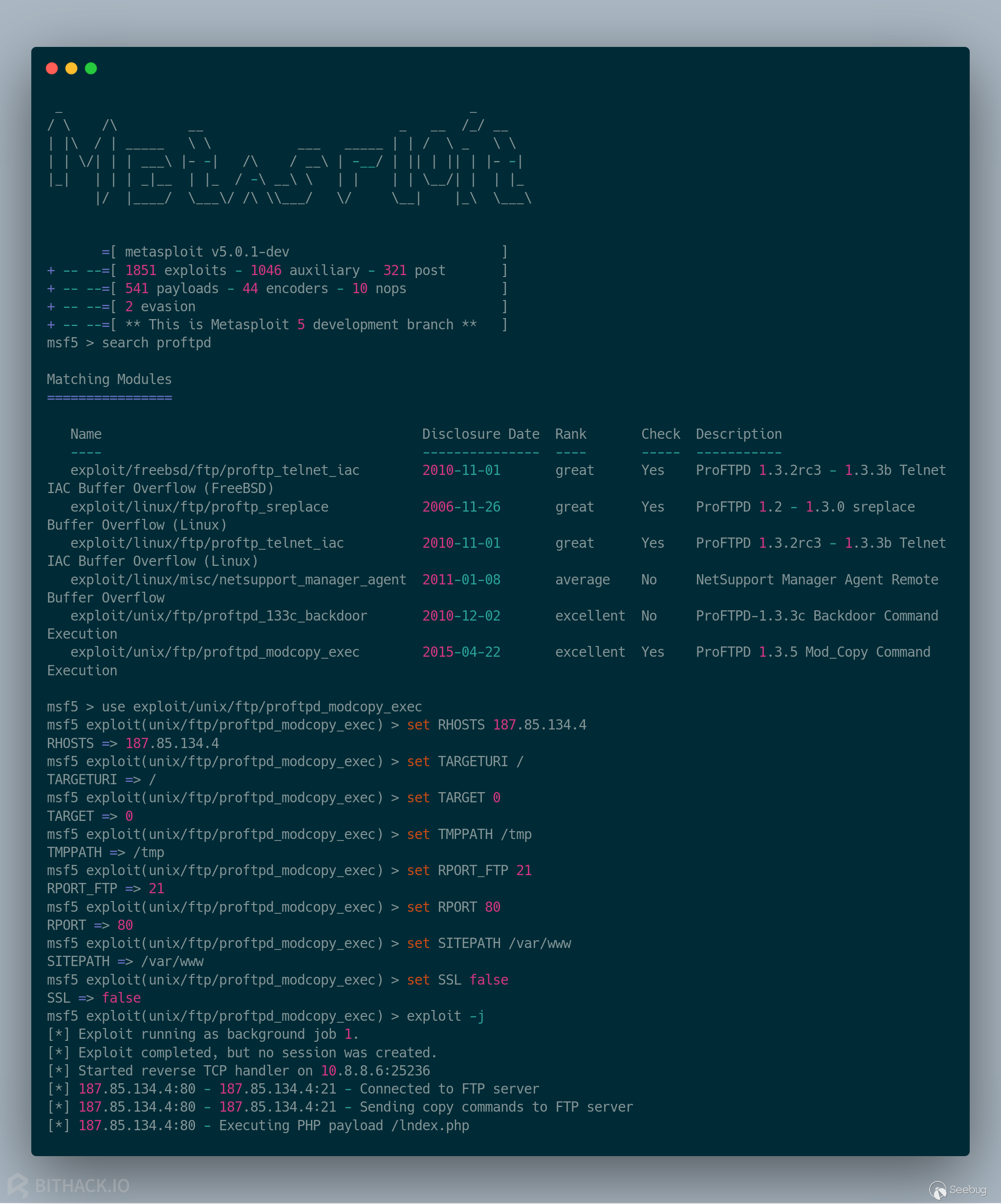
Task: Click the Description column header
Action: click(739, 434)
